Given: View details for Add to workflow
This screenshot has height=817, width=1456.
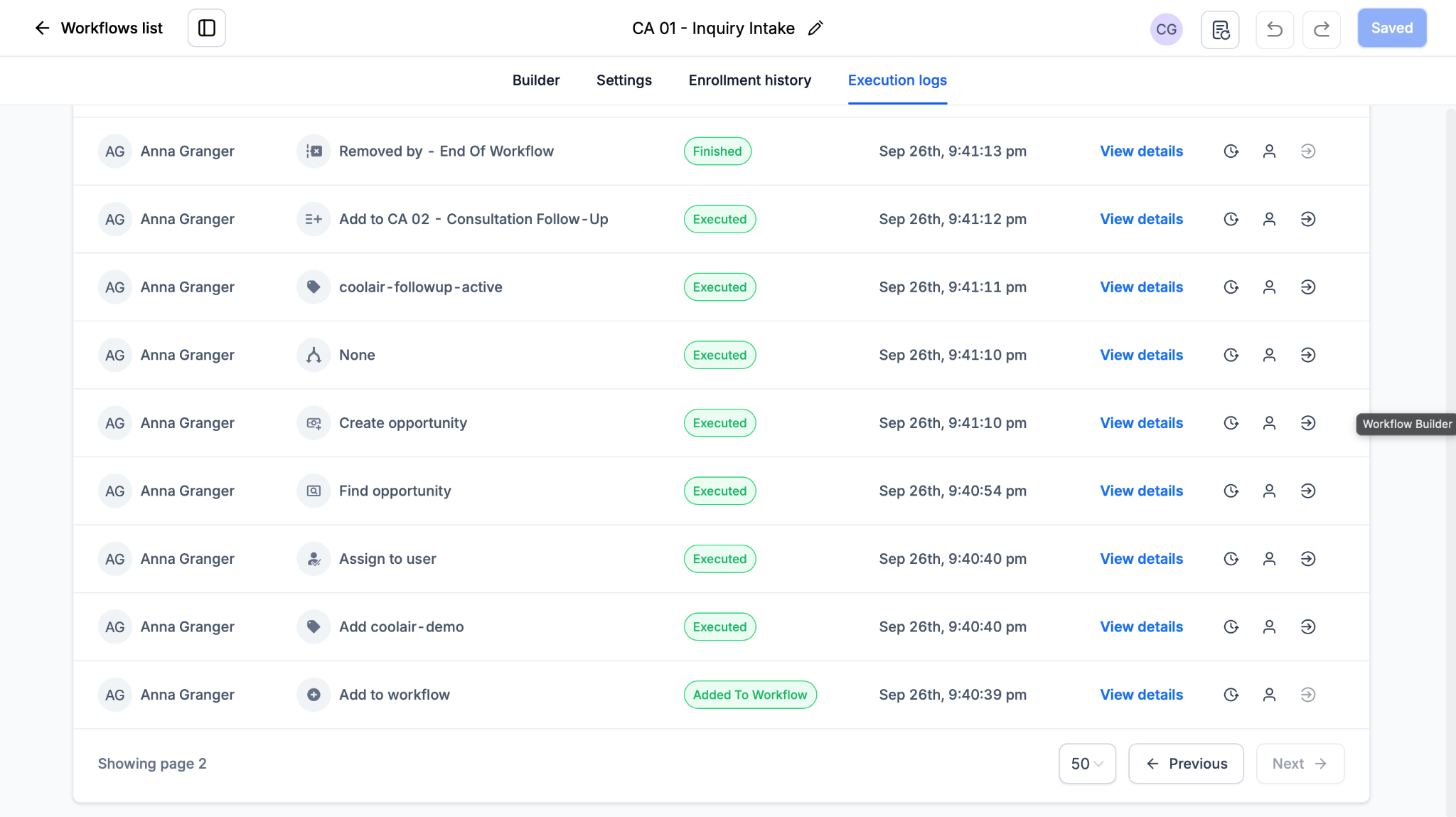Looking at the screenshot, I should pyautogui.click(x=1142, y=695).
